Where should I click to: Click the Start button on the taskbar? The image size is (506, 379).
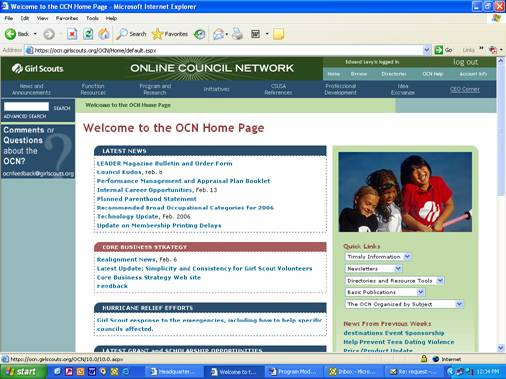click(23, 372)
